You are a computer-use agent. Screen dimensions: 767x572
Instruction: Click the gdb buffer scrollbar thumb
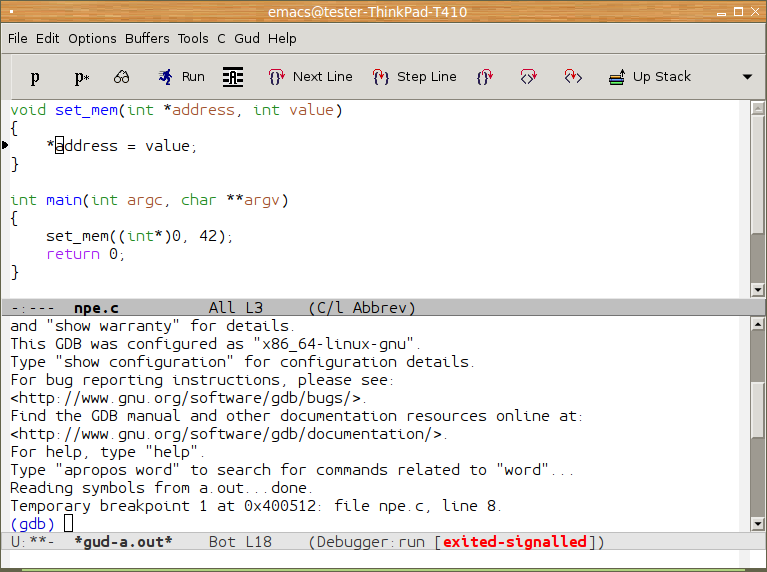[x=757, y=409]
